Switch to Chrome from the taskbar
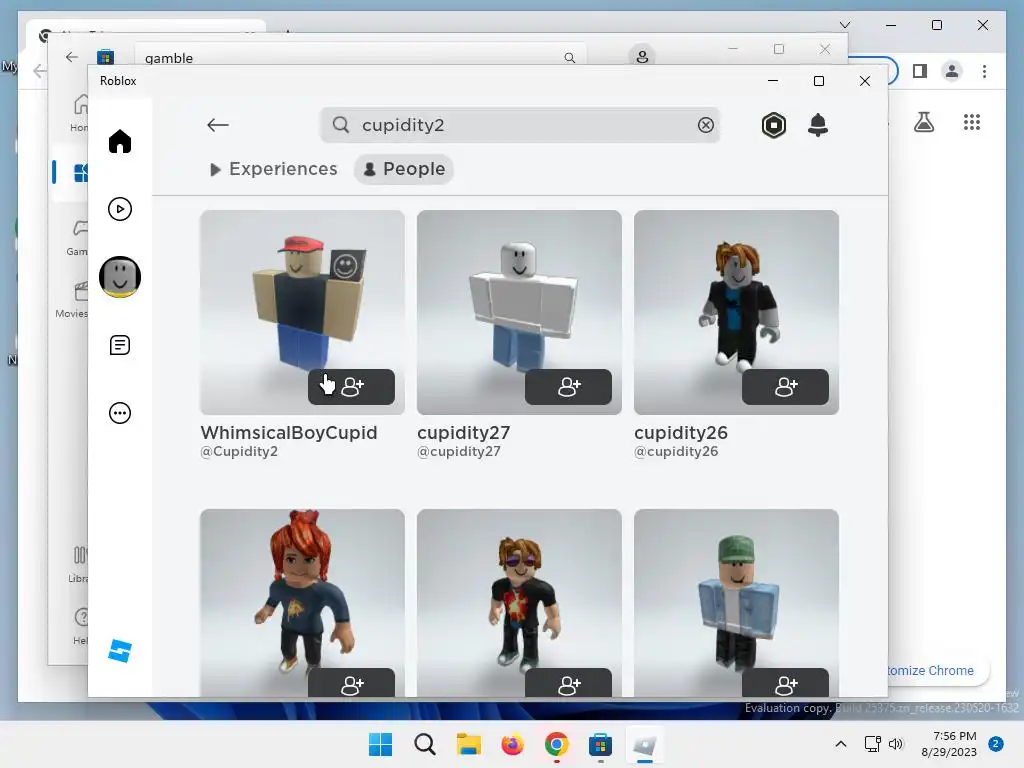The width and height of the screenshot is (1024, 768). [556, 744]
